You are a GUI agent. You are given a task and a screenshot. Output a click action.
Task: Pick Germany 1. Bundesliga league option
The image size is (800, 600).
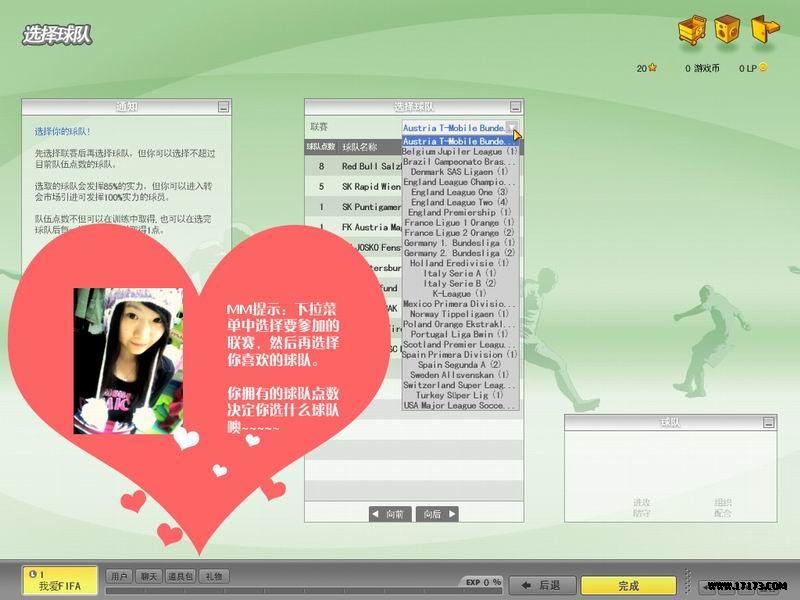(459, 243)
